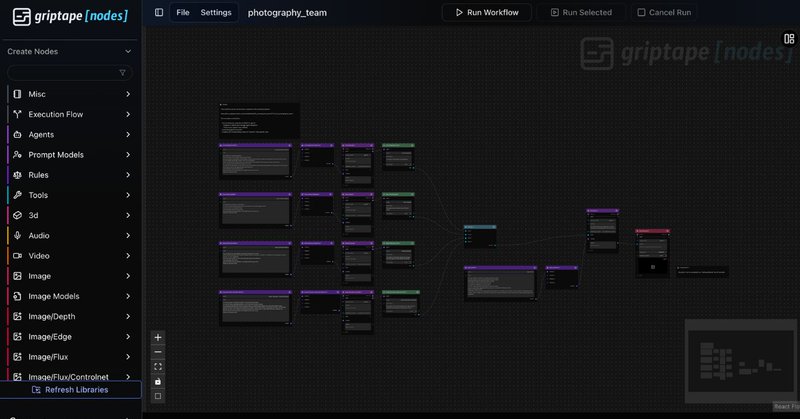800x419 pixels.
Task: Expand the Image/Depth chevron
Action: (x=128, y=316)
